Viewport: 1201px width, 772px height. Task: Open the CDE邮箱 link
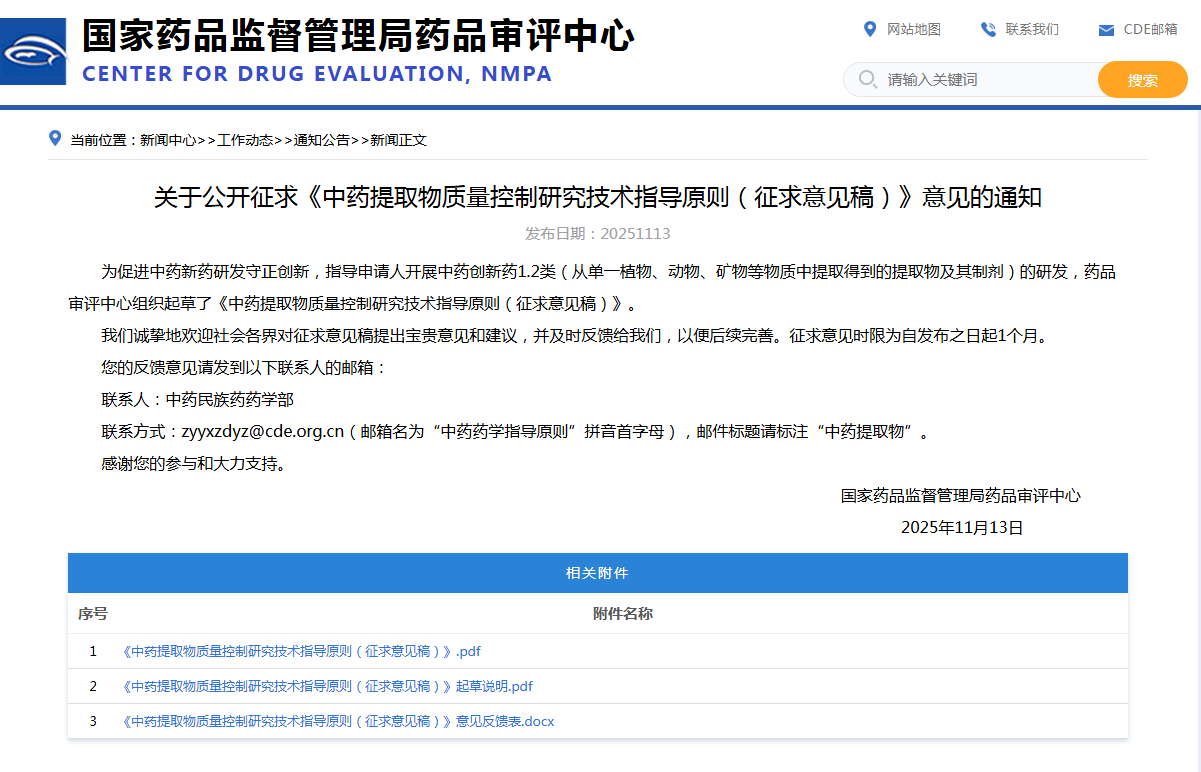1150,29
